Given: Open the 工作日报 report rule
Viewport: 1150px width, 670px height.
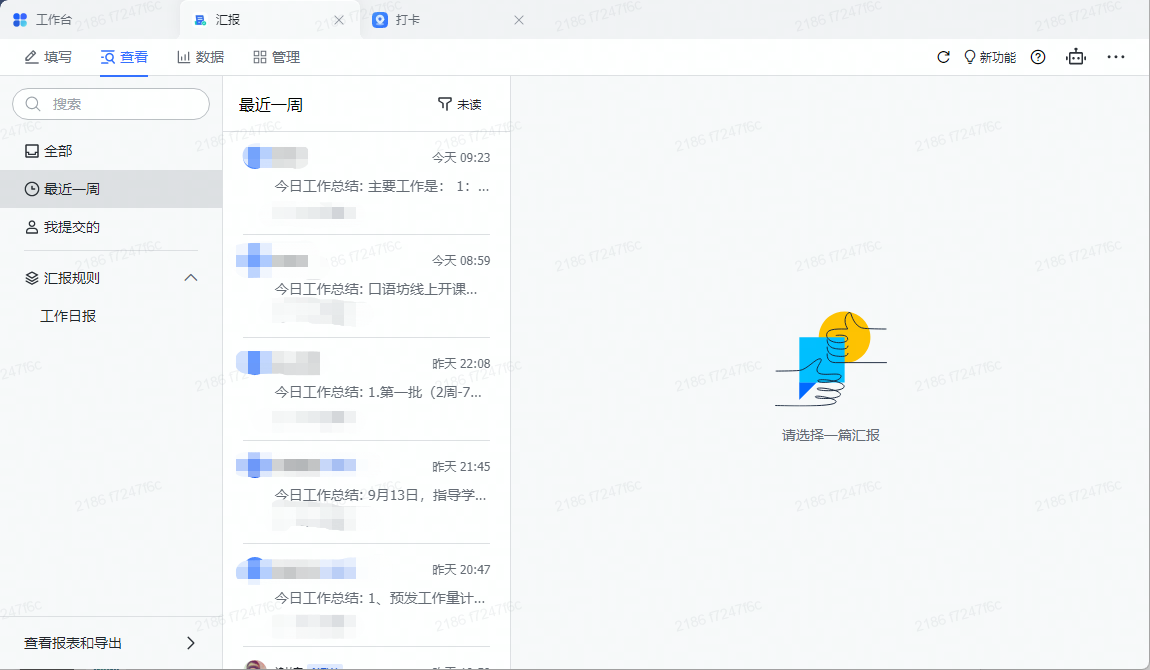Looking at the screenshot, I should coord(69,317).
